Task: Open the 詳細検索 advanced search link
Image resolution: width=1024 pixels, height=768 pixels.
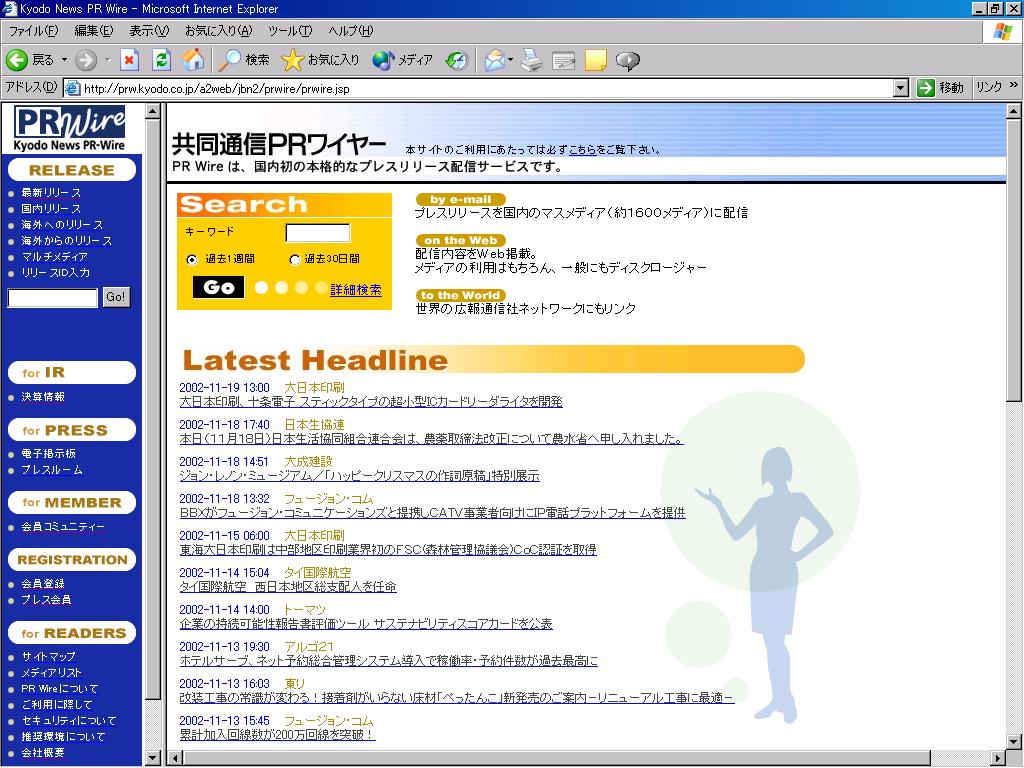Action: tap(356, 289)
